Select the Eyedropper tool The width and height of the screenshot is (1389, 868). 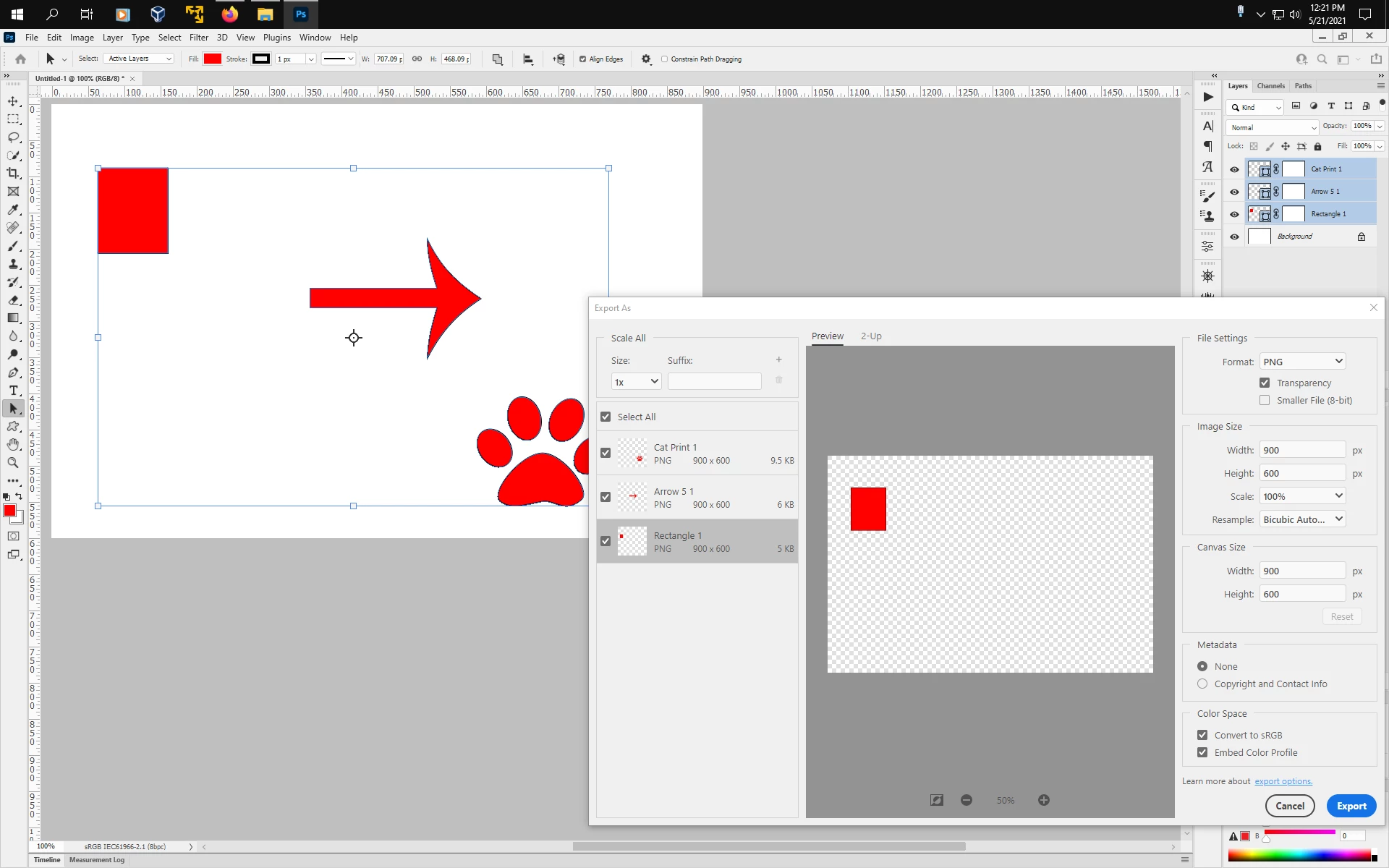tap(13, 210)
